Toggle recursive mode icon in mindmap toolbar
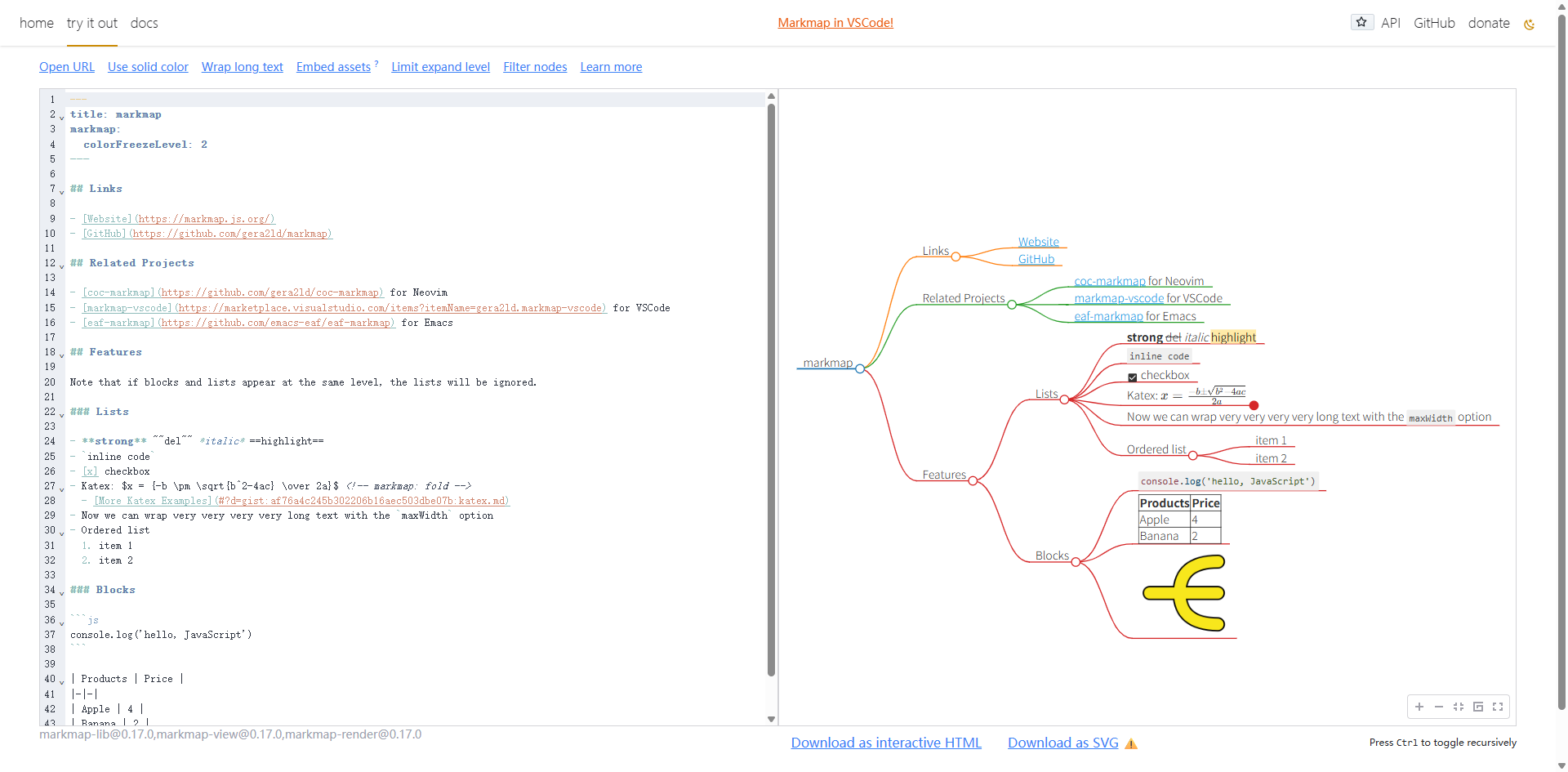Screen dimensions: 1568x772 pos(1478,707)
